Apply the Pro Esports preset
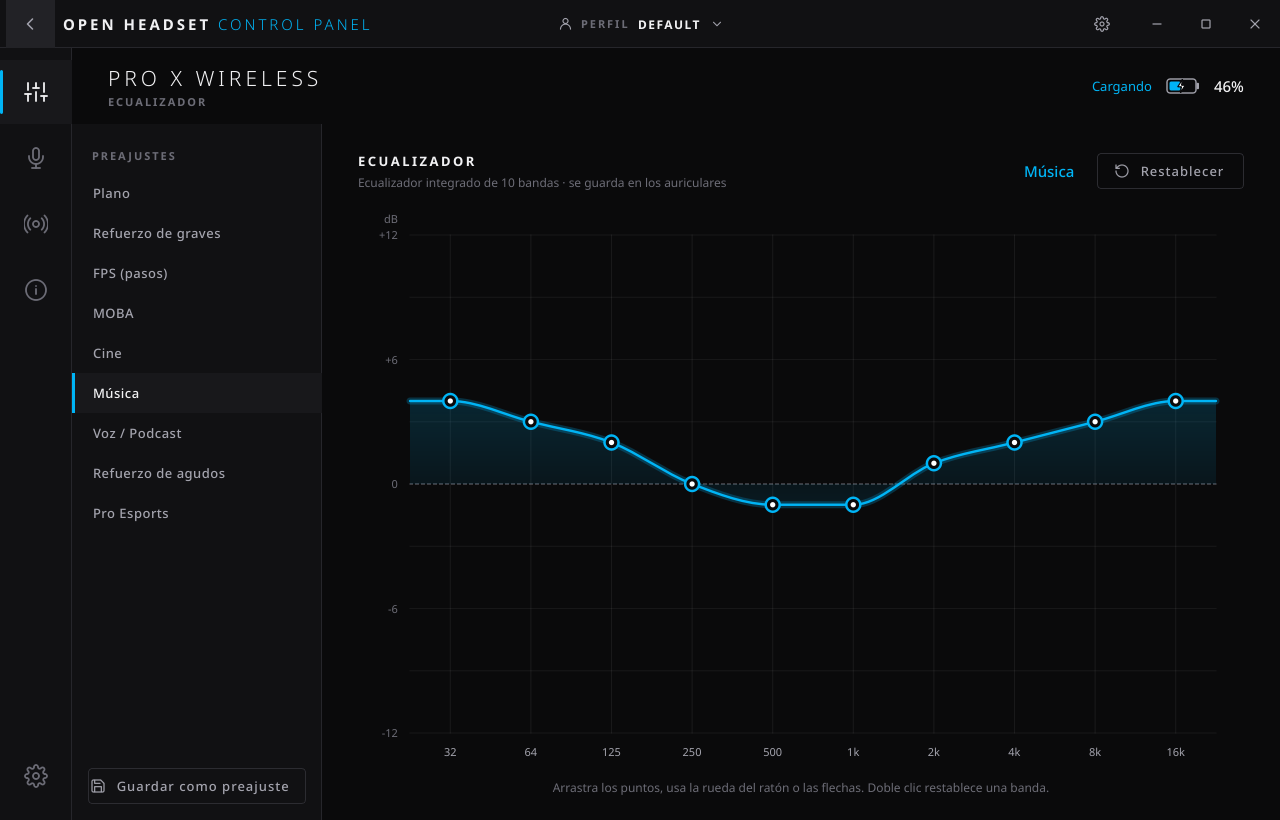1280x820 pixels. [x=197, y=513]
